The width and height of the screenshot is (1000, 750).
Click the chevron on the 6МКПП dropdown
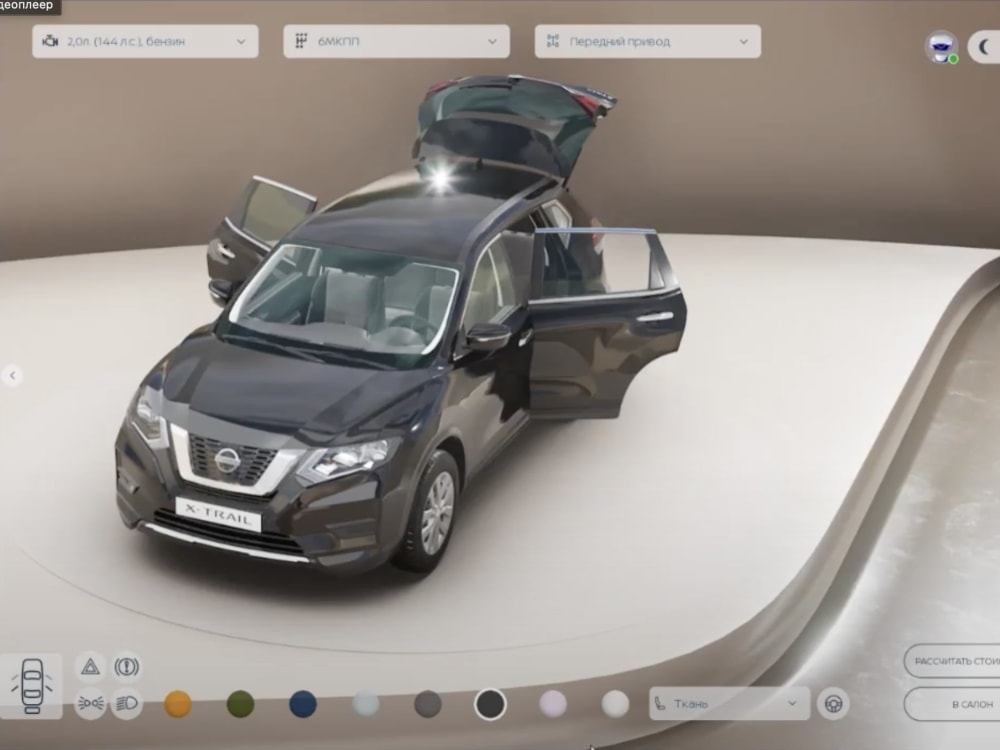tap(492, 41)
